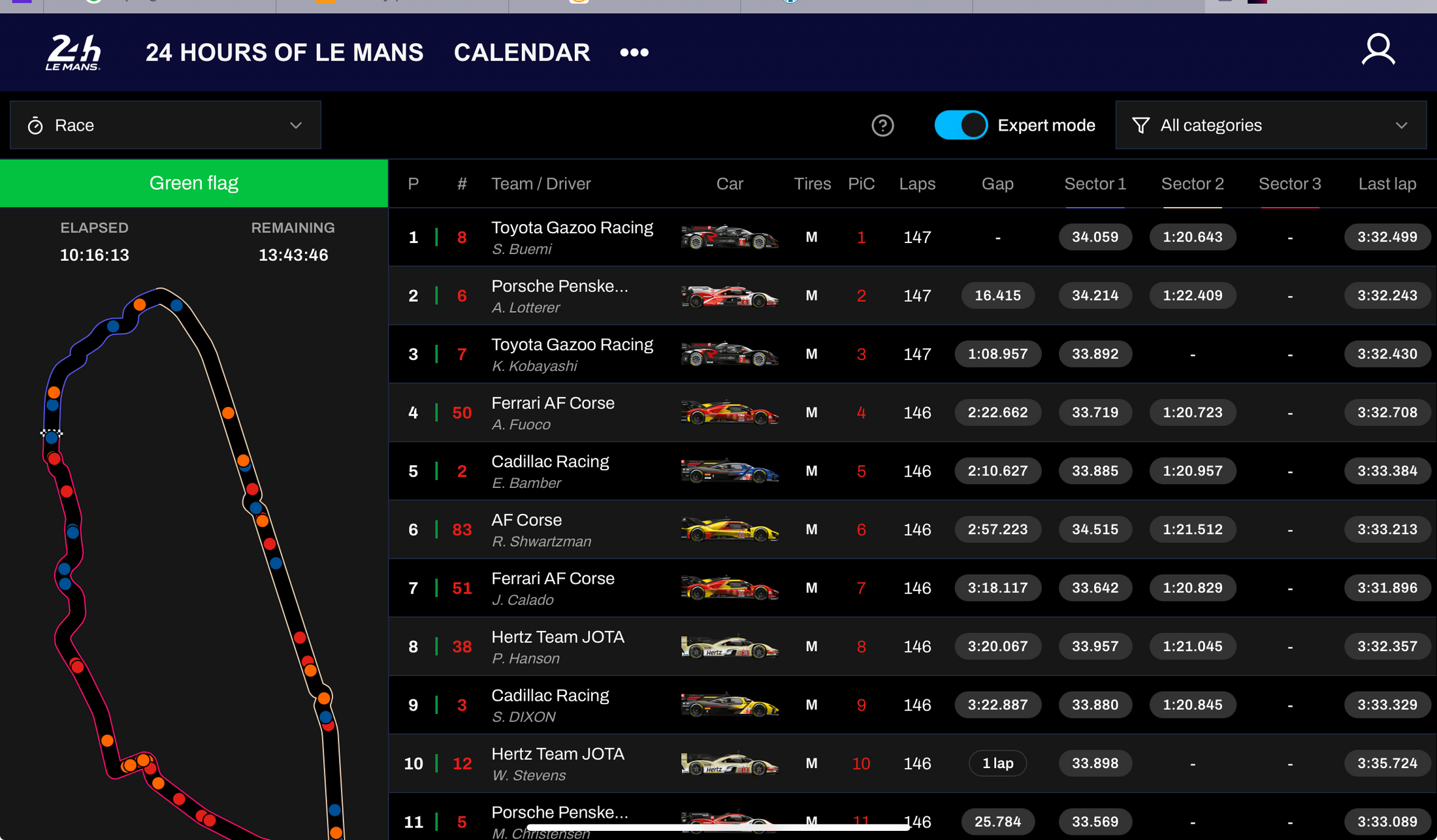Click last lap time 3:31.896
Screen dimensions: 1437x840
pyautogui.click(x=1387, y=588)
